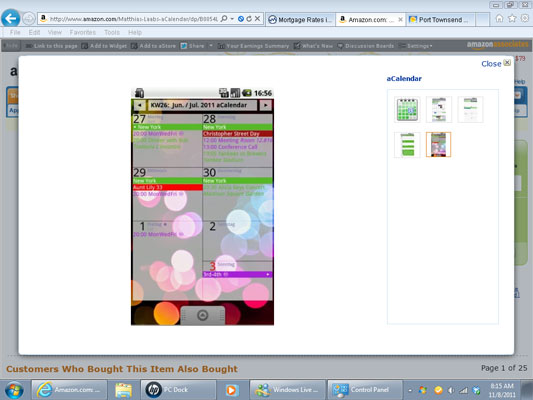Select the highlighted week view thumbnail
Screen dimensions: 533x400
click(x=439, y=144)
